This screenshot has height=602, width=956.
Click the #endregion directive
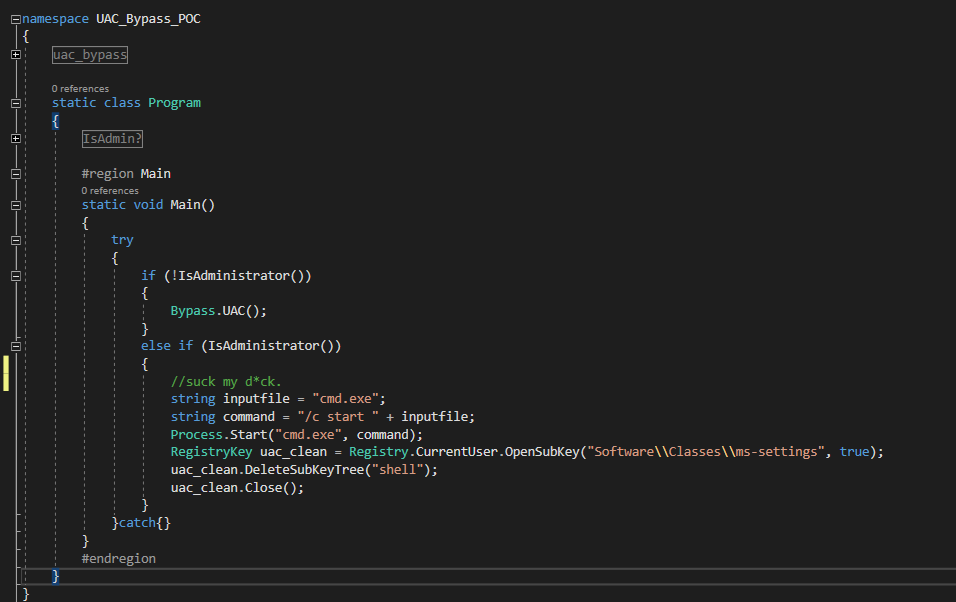pos(119,559)
